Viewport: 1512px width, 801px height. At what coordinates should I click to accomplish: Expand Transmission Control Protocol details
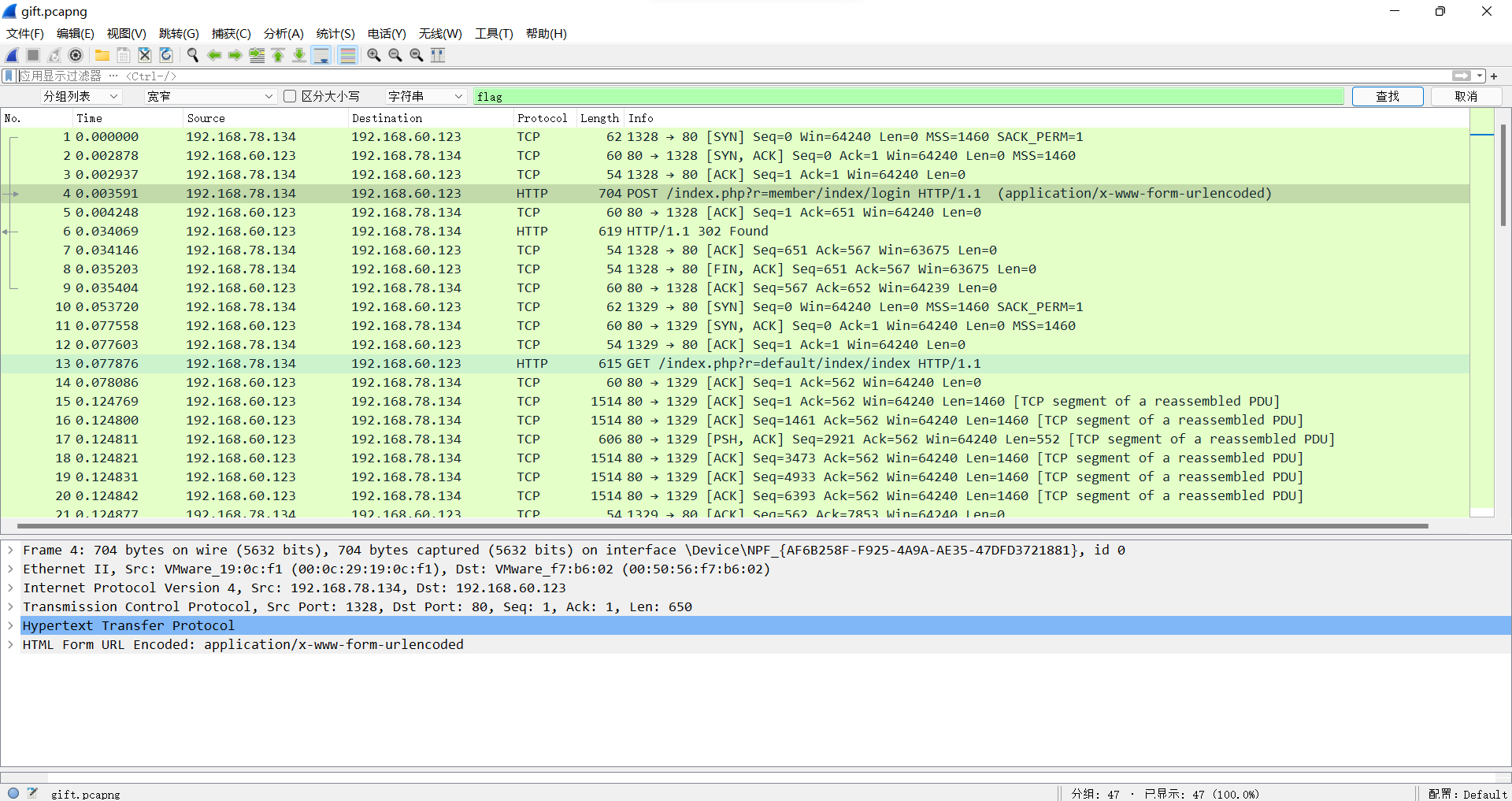[10, 607]
